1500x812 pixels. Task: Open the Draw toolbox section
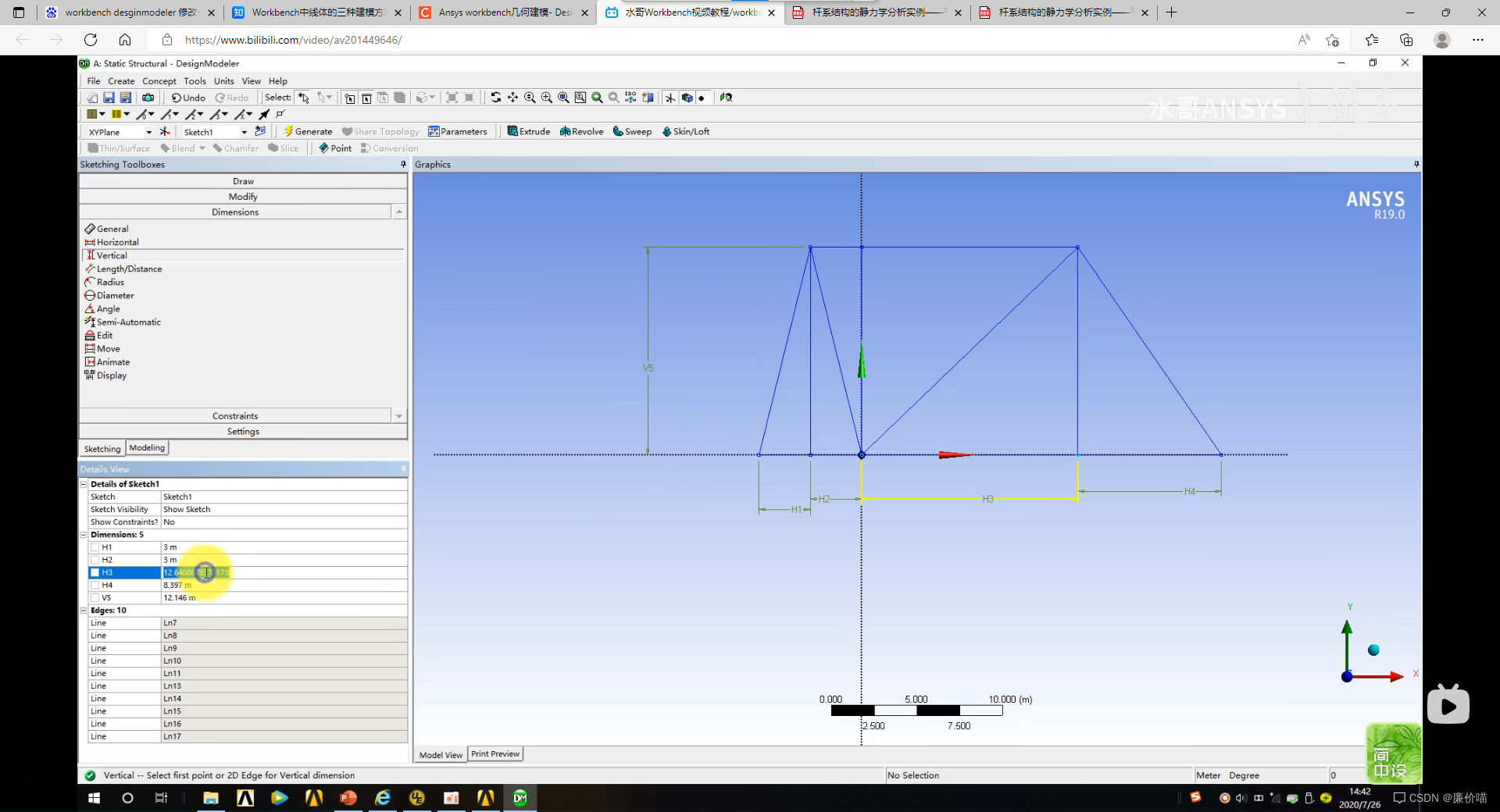click(243, 180)
